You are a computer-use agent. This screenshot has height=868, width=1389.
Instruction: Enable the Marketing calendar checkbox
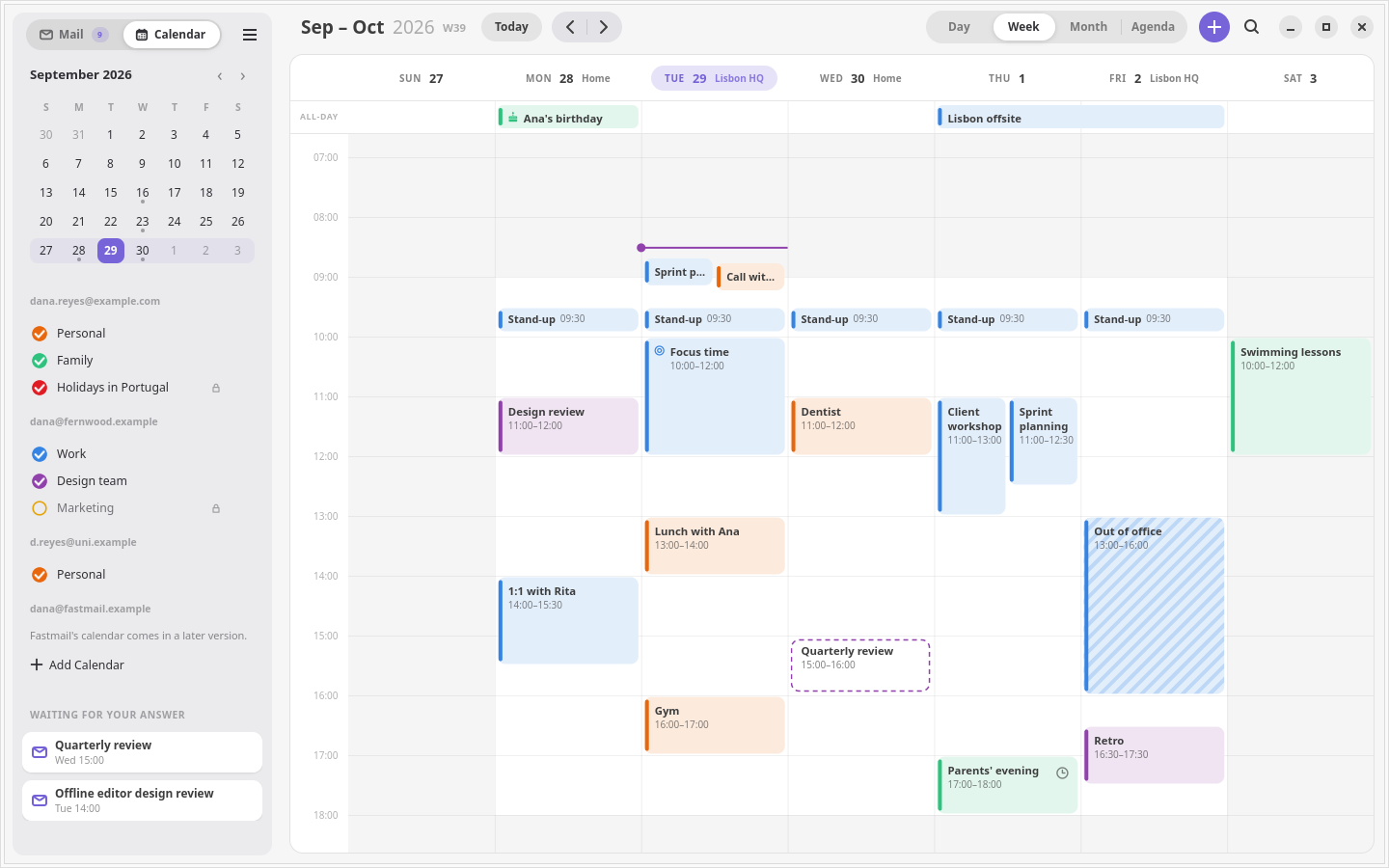pos(40,508)
